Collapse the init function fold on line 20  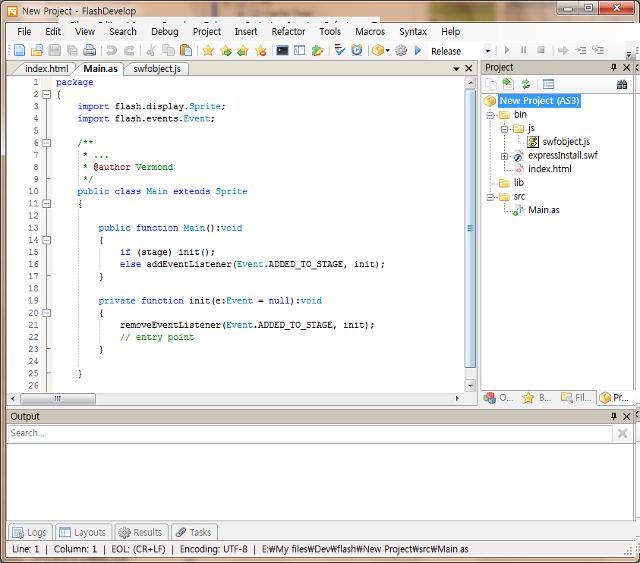click(47, 313)
